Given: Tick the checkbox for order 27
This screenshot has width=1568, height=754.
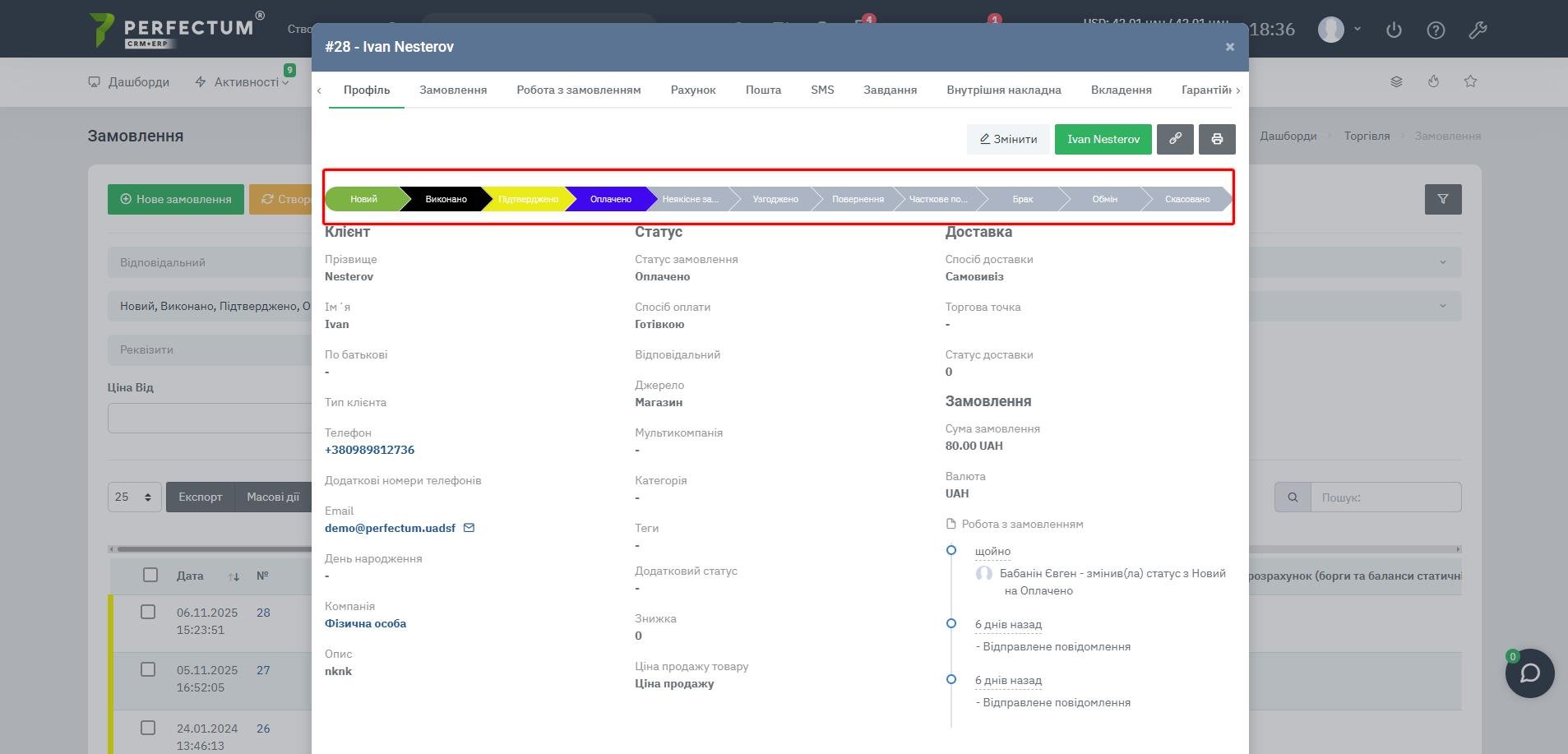Looking at the screenshot, I should 148,669.
